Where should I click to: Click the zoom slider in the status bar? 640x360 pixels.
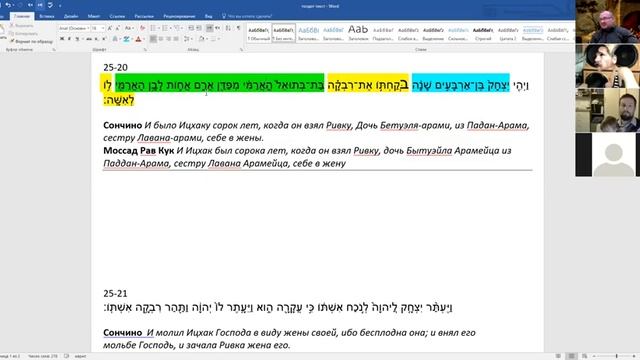pyautogui.click(x=616, y=356)
